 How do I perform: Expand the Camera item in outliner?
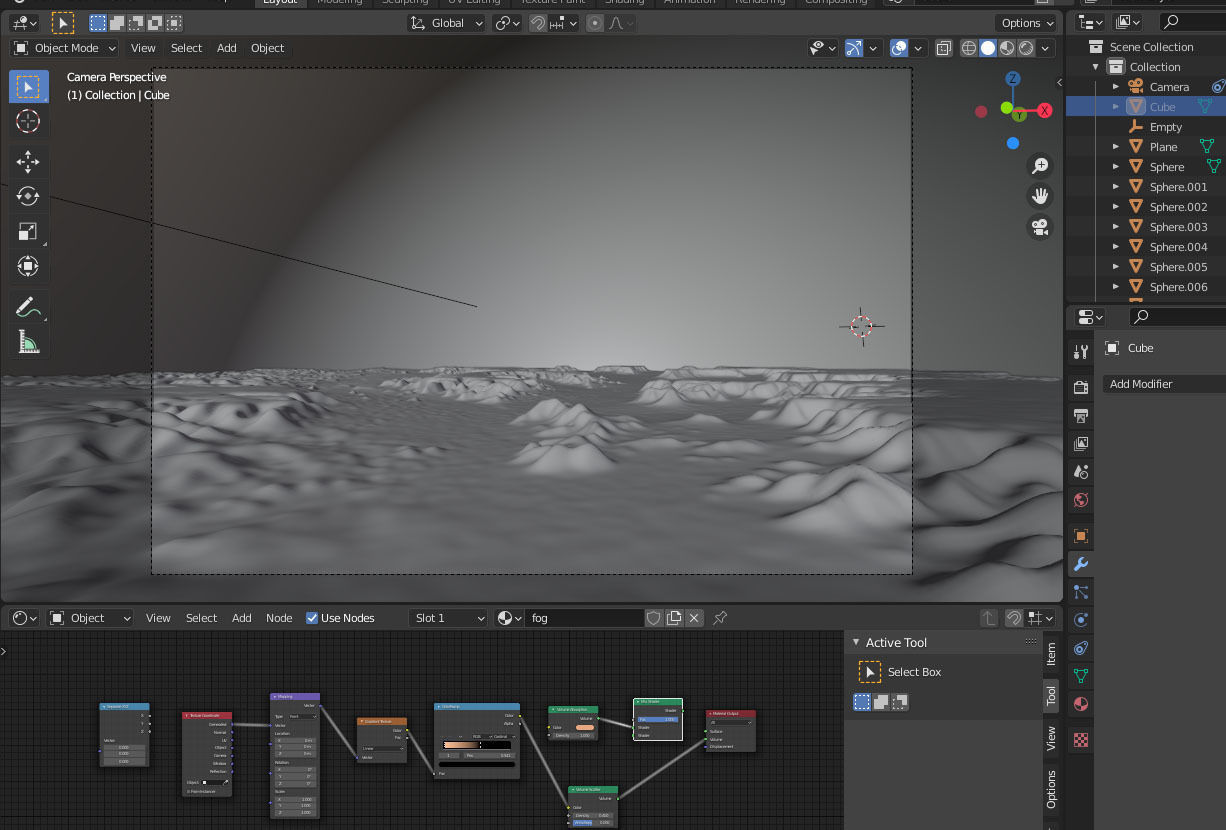click(x=1116, y=87)
